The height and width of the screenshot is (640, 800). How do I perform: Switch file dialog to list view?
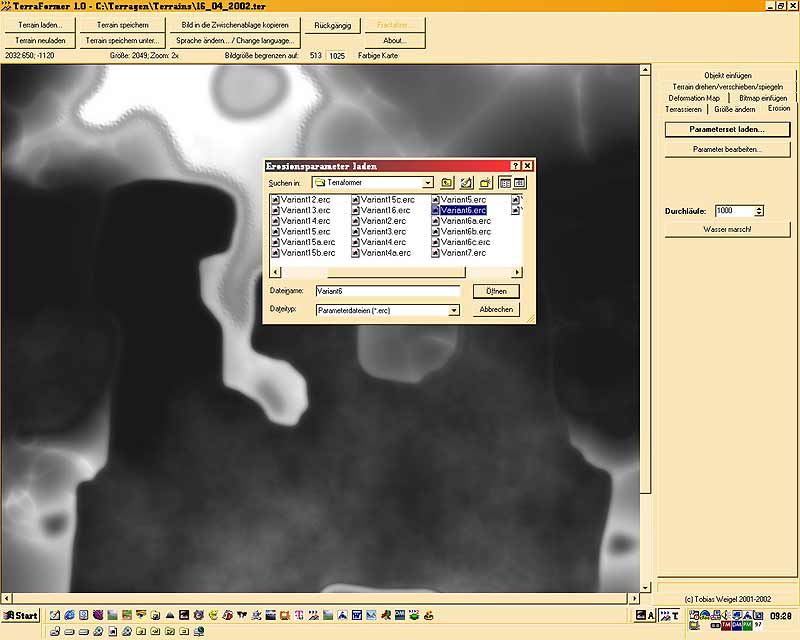(505, 183)
